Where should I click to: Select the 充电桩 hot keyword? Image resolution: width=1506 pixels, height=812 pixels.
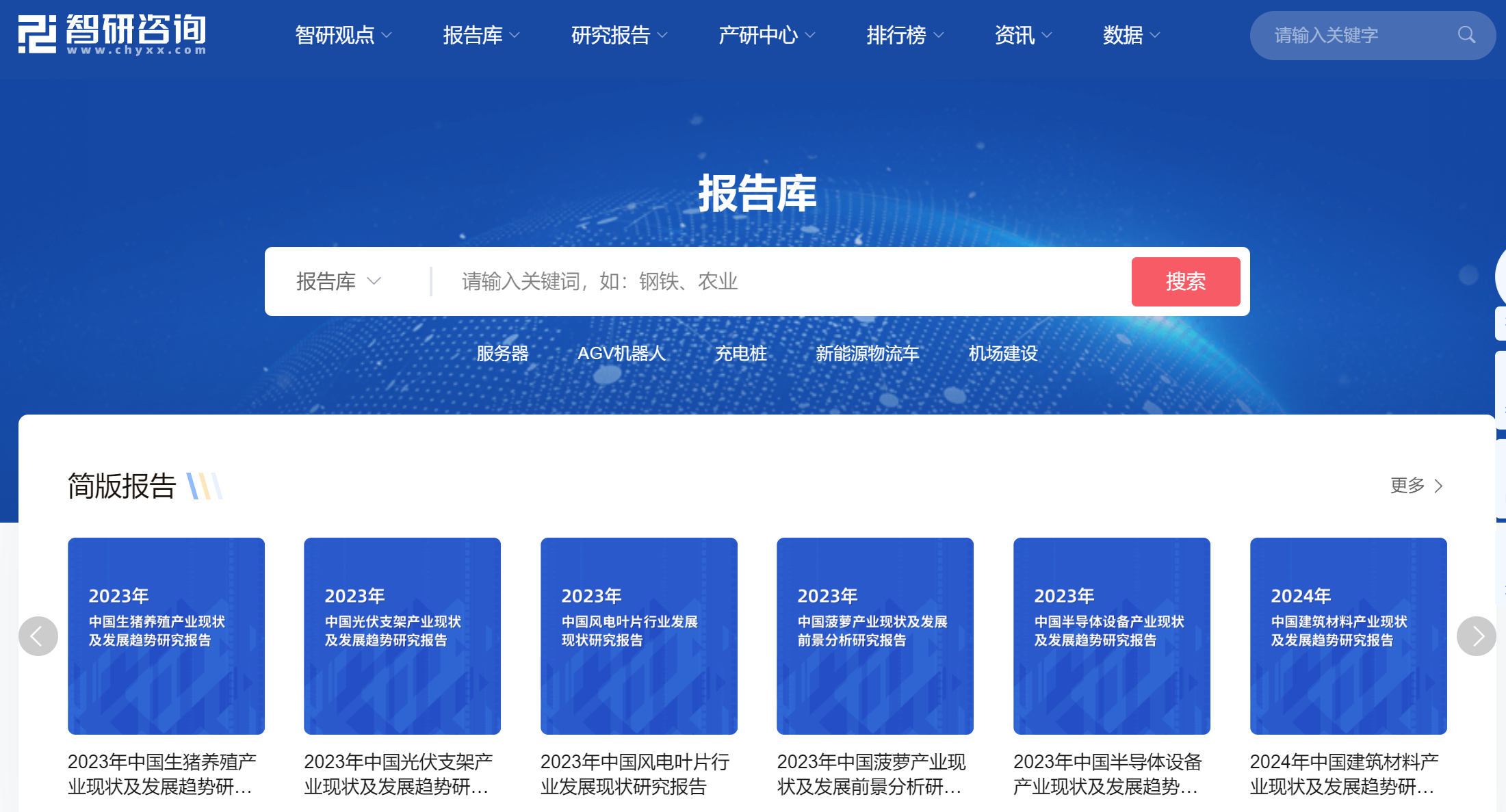point(741,354)
